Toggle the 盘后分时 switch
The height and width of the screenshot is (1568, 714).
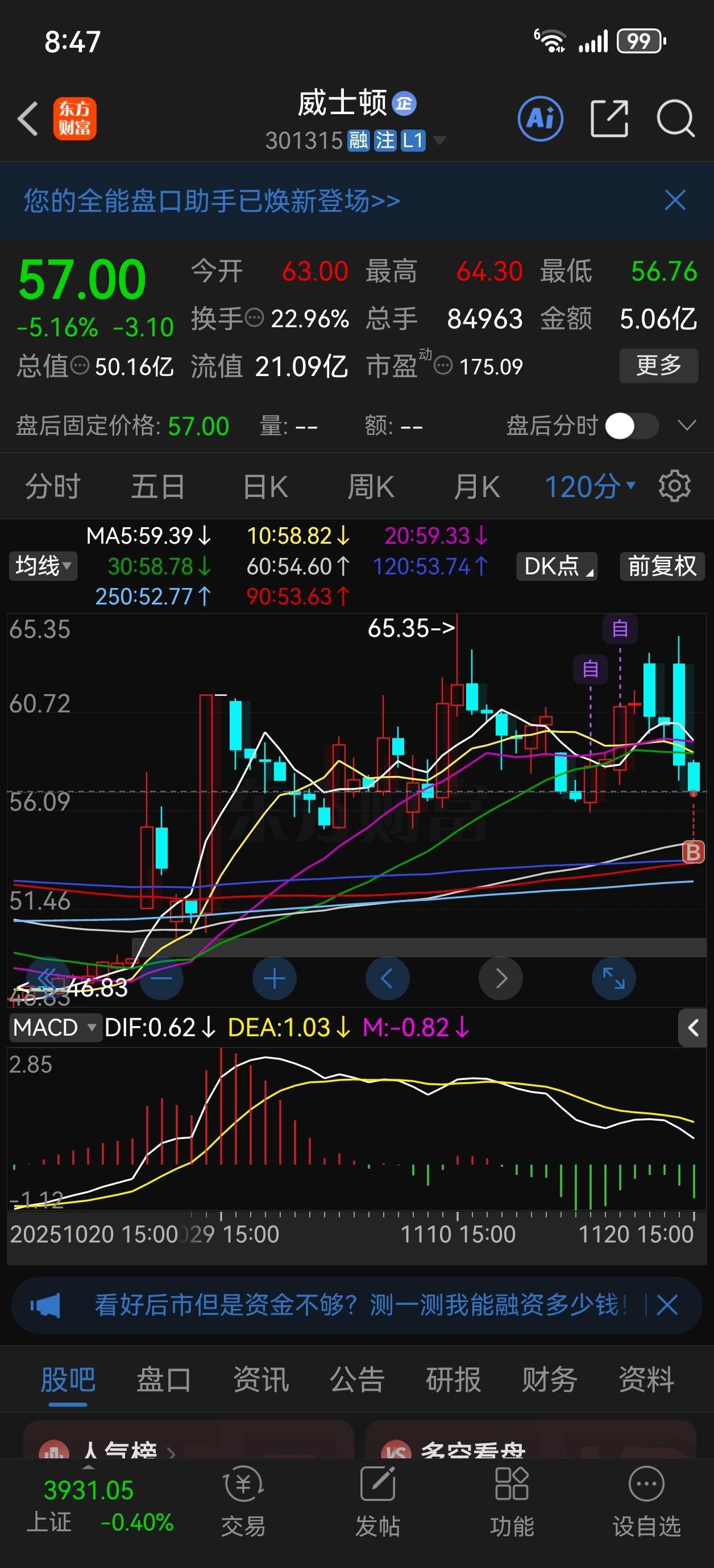pos(632,426)
